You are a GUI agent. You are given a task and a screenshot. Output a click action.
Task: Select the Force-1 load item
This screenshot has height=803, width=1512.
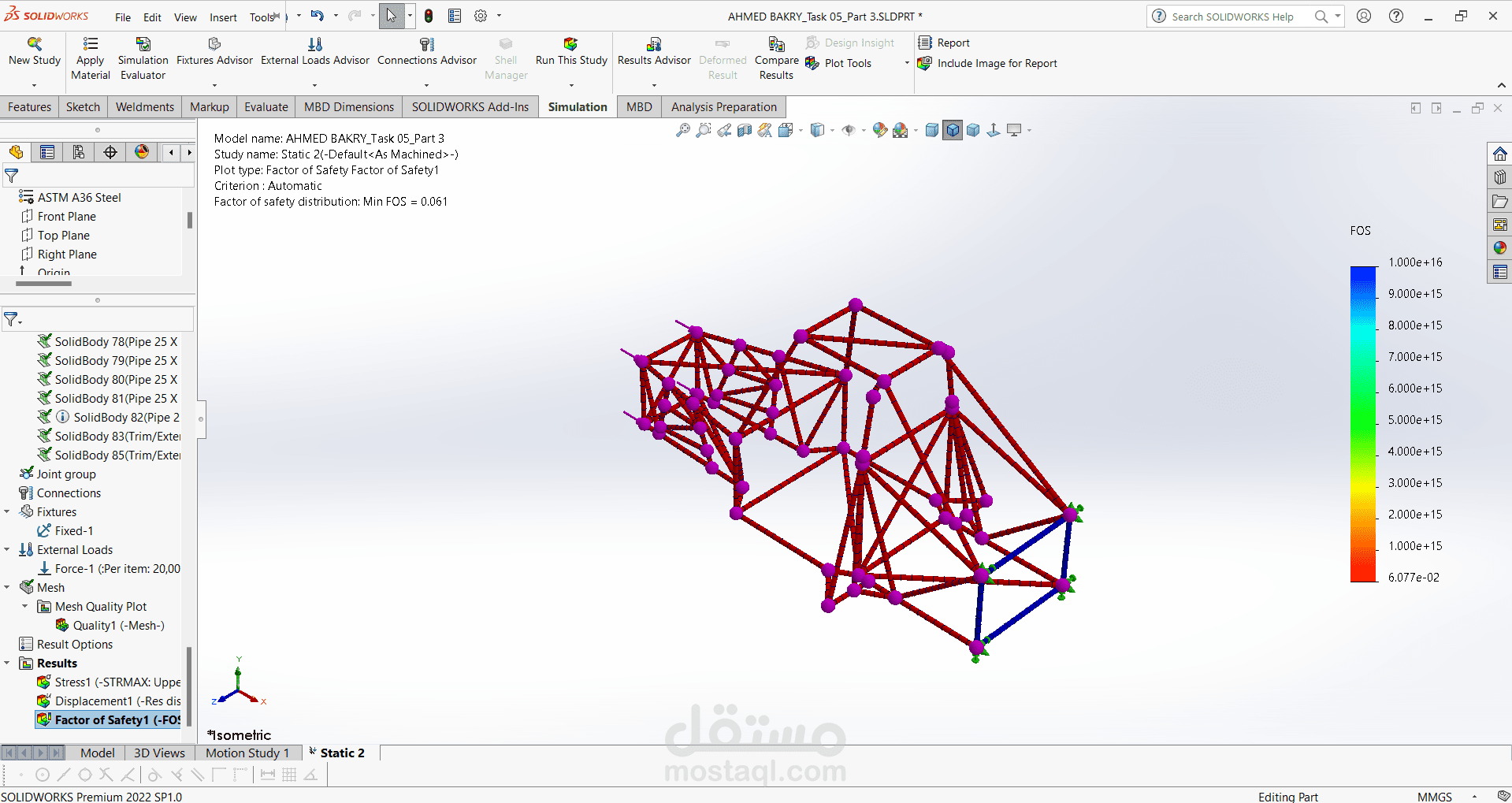click(x=109, y=568)
